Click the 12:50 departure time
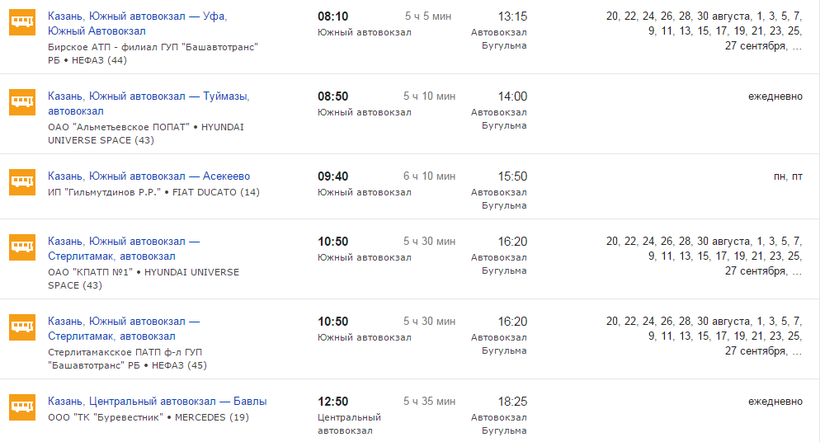Image resolution: width=820 pixels, height=442 pixels. 333,401
